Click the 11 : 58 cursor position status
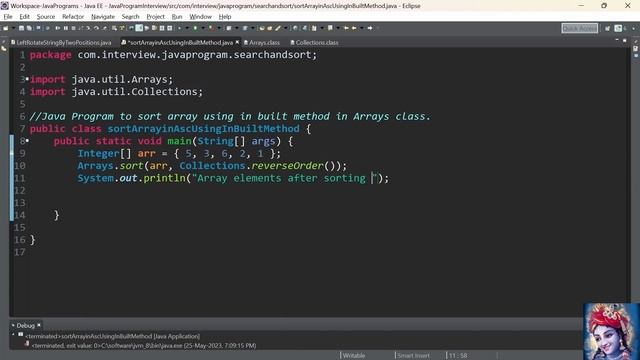The width and height of the screenshot is (640, 360). pos(458,356)
